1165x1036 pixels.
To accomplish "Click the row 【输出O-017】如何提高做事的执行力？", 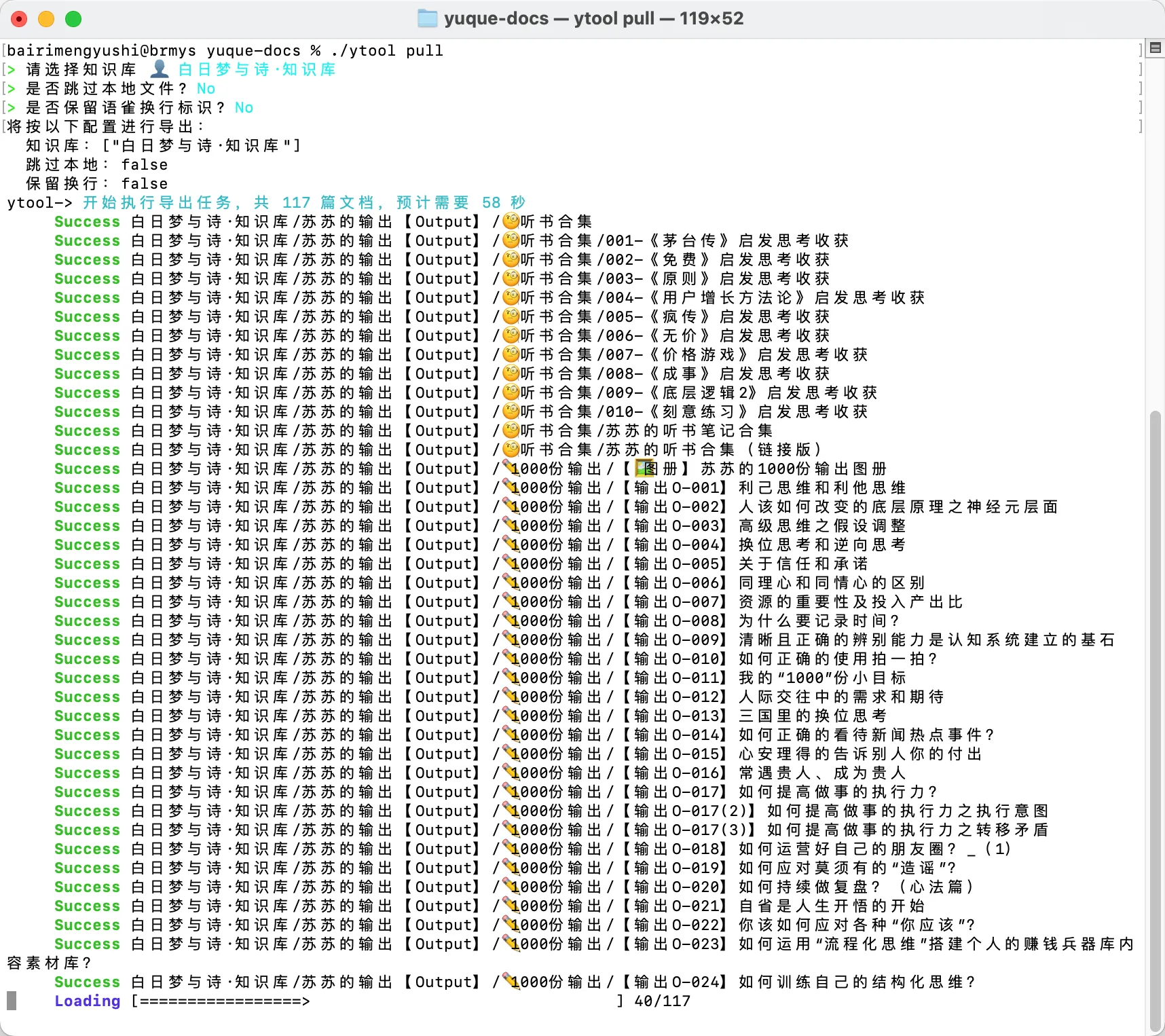I will click(x=496, y=792).
